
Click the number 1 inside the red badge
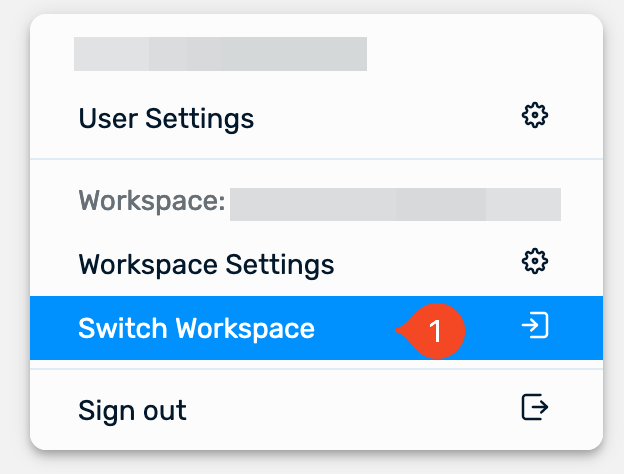point(436,329)
